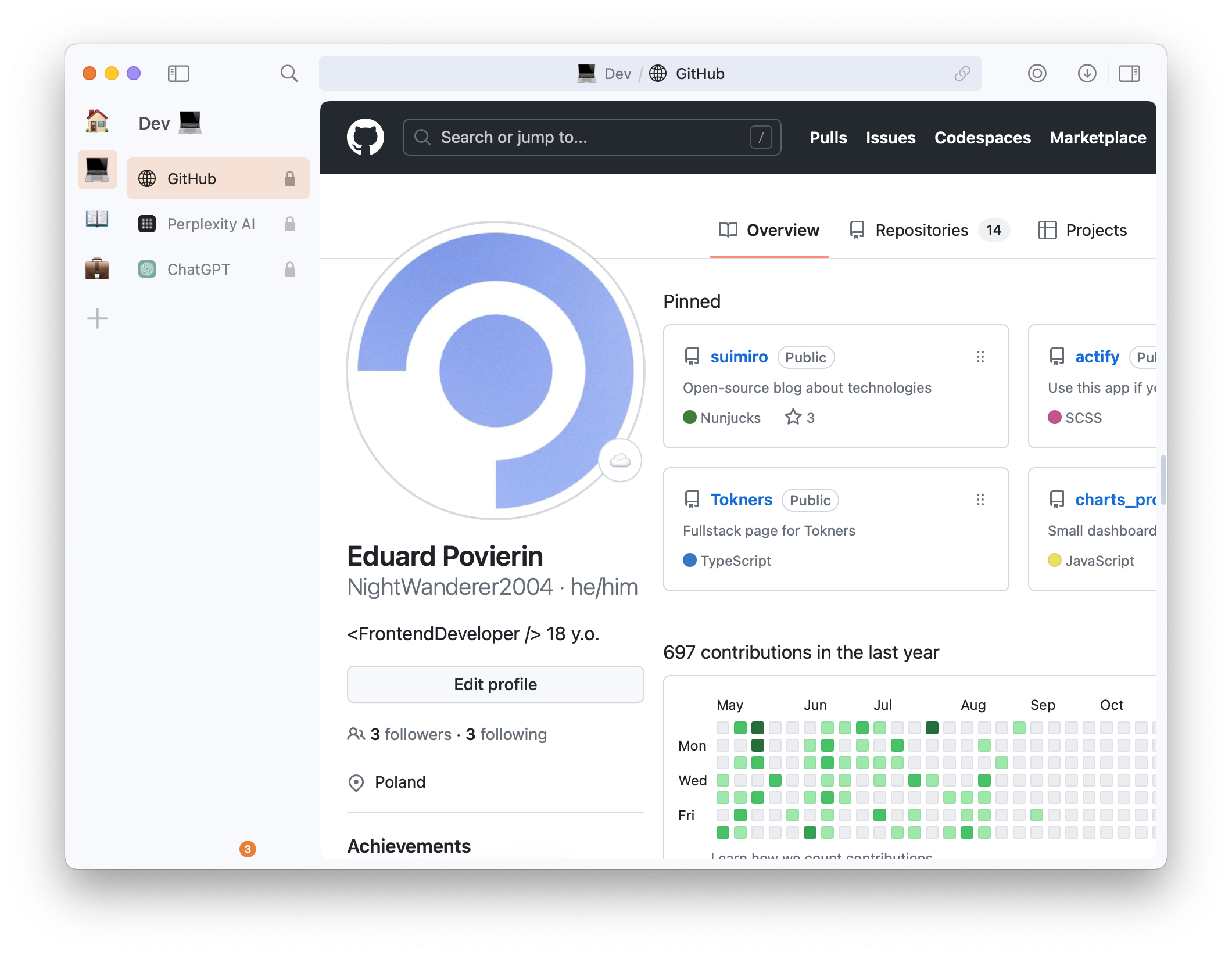This screenshot has height=955, width=1232.
Task: Click the star count on suimiro
Action: click(x=800, y=418)
